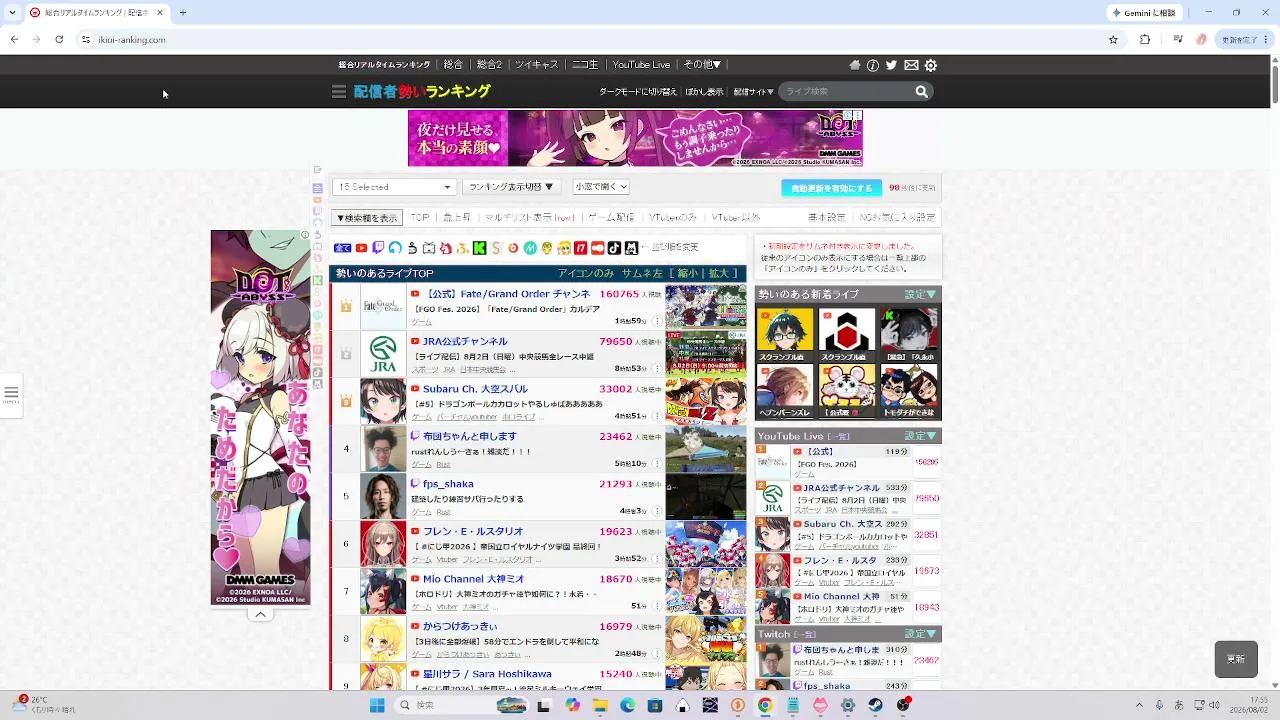This screenshot has width=1280, height=720.
Task: Switch list to サムネ左 view
Action: coord(642,274)
